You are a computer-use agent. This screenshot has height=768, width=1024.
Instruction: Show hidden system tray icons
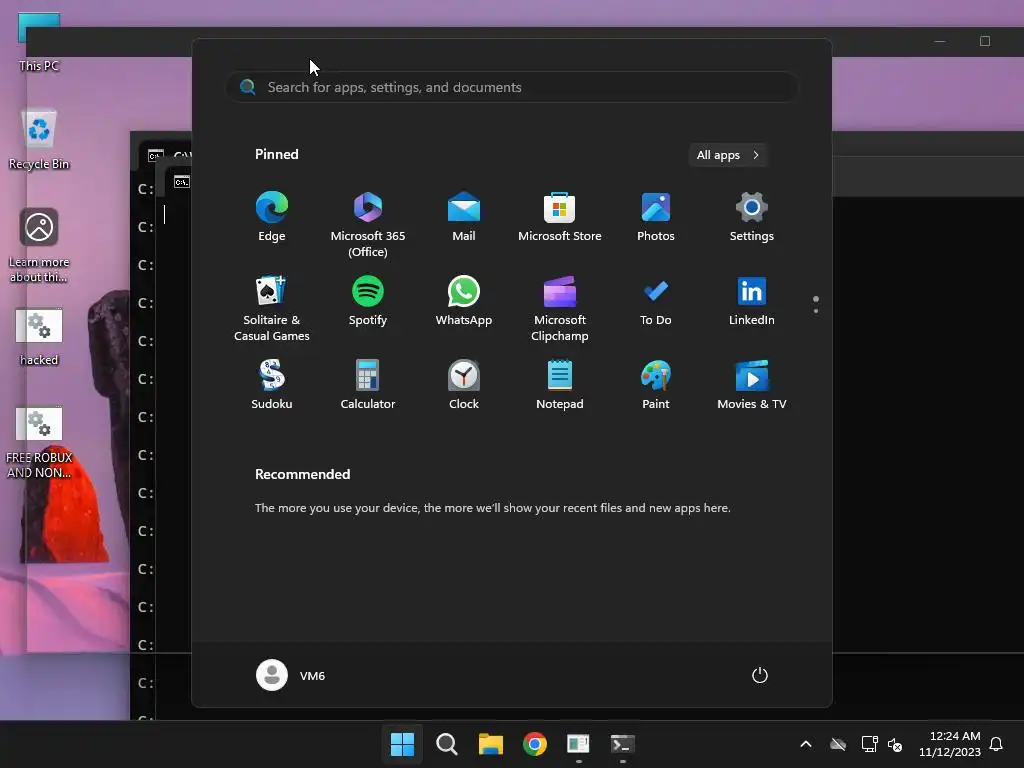[x=806, y=744]
